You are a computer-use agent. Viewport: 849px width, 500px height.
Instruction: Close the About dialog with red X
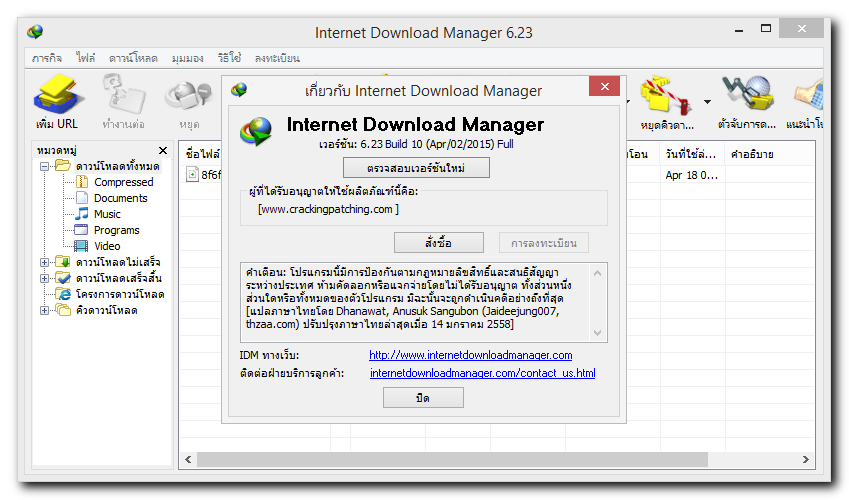coord(604,86)
